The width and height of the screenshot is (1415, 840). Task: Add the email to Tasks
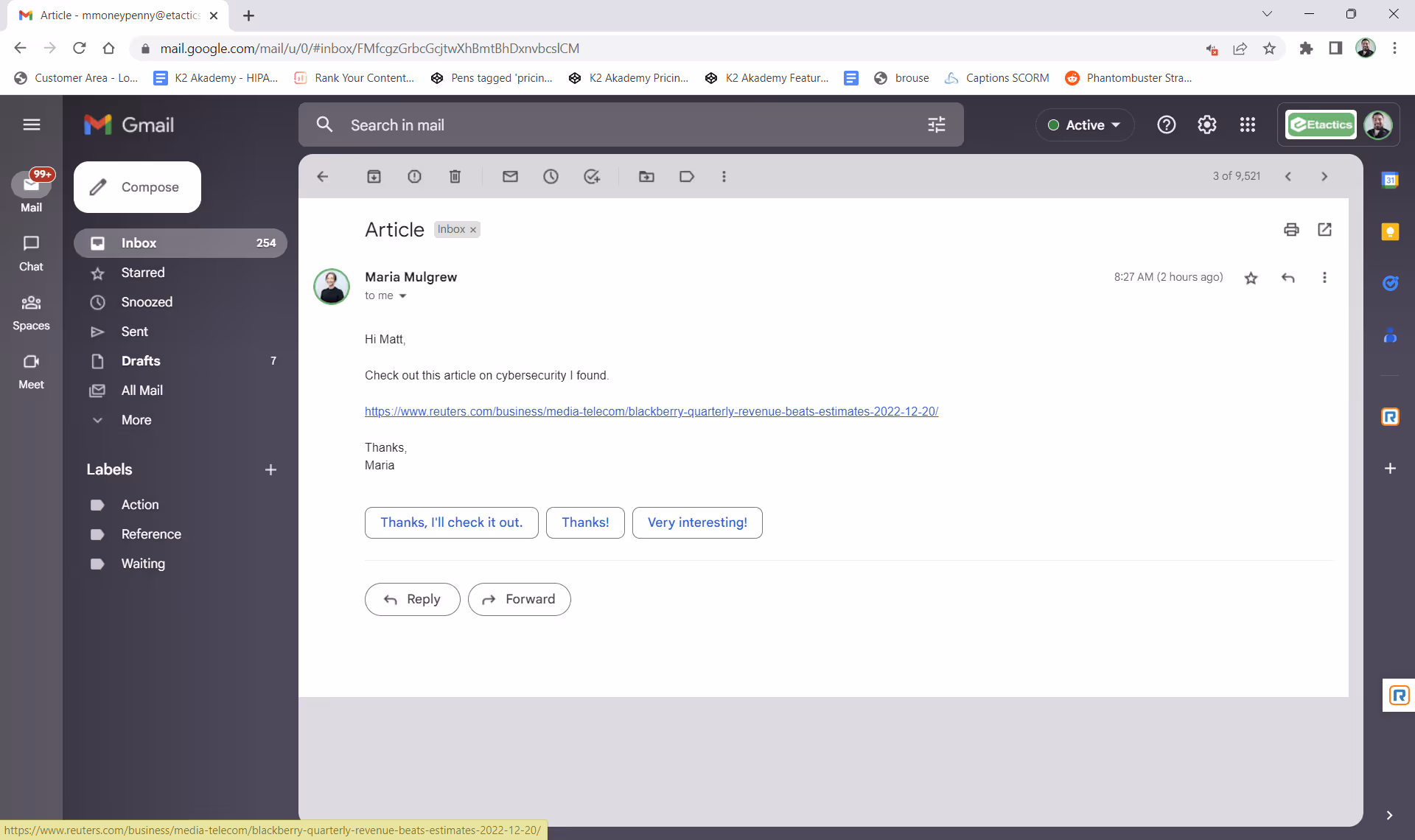click(x=591, y=177)
